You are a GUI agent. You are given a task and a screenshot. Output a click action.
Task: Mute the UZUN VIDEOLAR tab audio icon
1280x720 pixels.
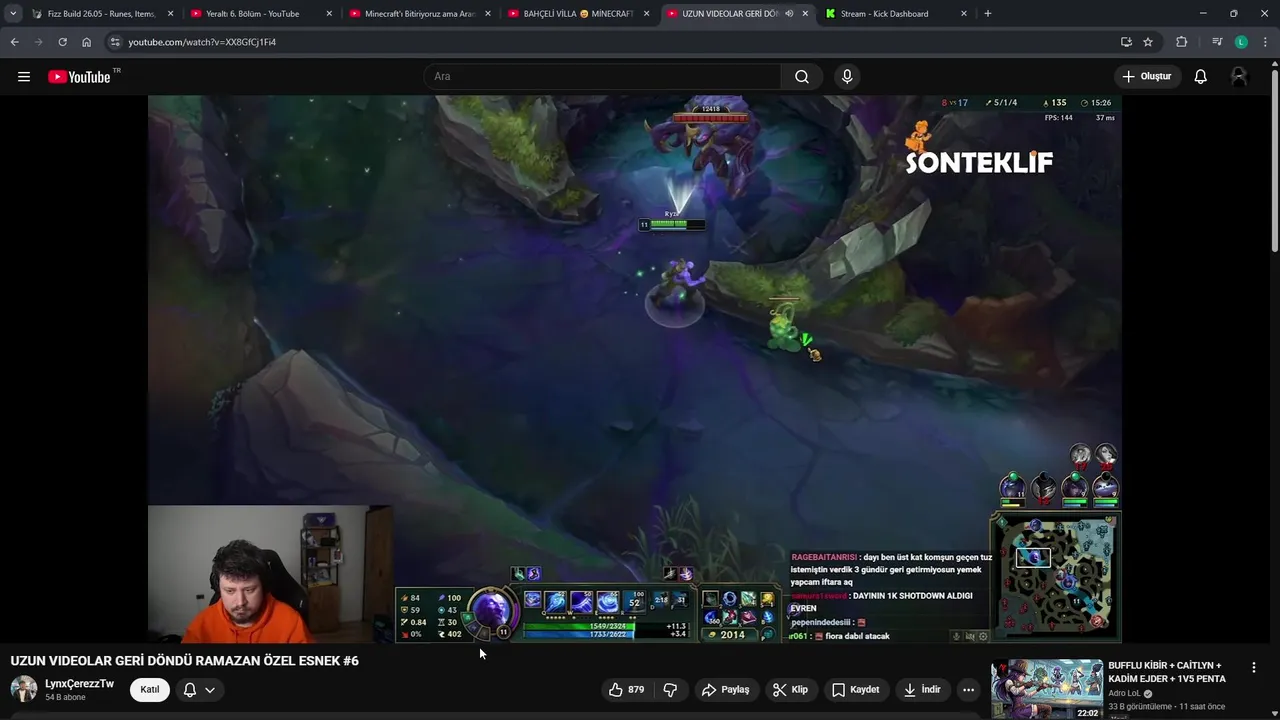[x=790, y=14]
